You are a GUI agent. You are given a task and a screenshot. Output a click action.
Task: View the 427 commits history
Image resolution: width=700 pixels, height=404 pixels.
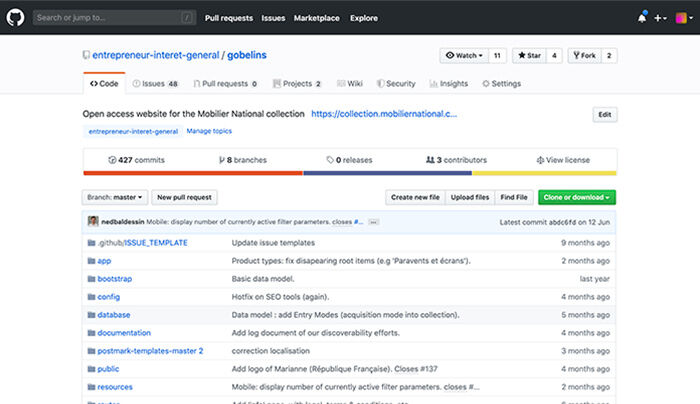[136, 160]
